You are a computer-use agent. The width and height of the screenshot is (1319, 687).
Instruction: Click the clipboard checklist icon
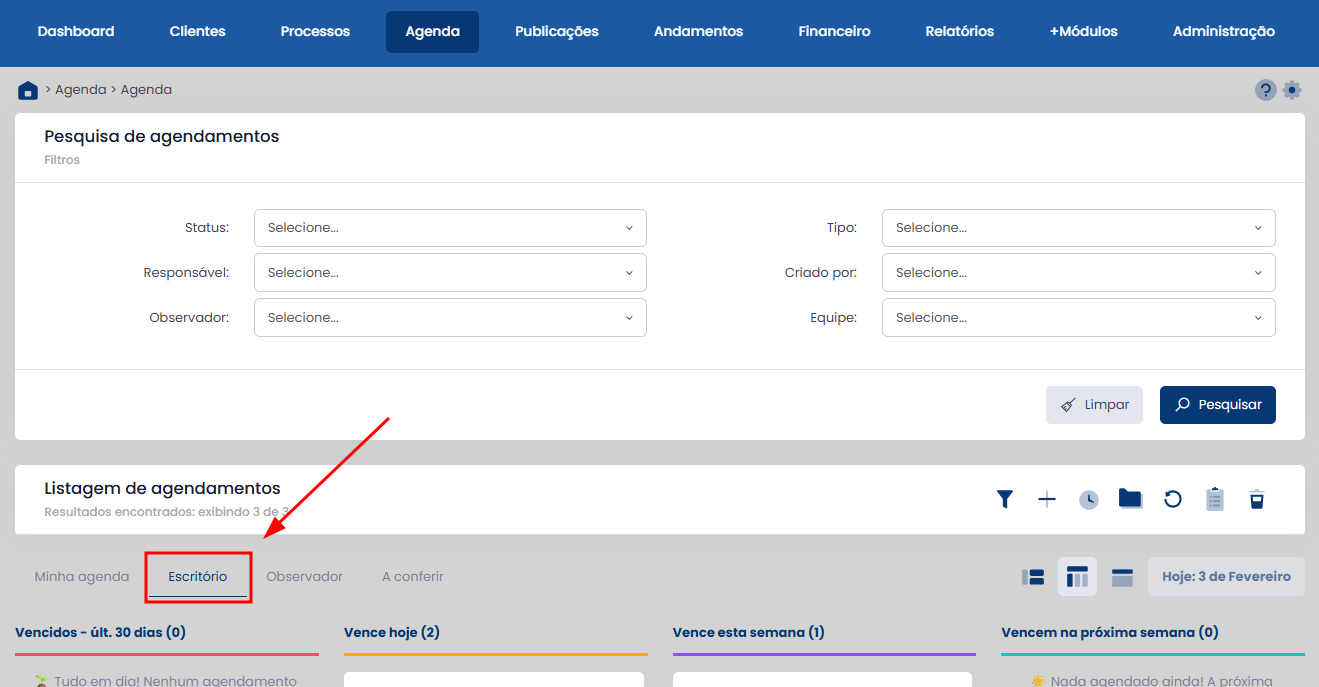point(1215,499)
